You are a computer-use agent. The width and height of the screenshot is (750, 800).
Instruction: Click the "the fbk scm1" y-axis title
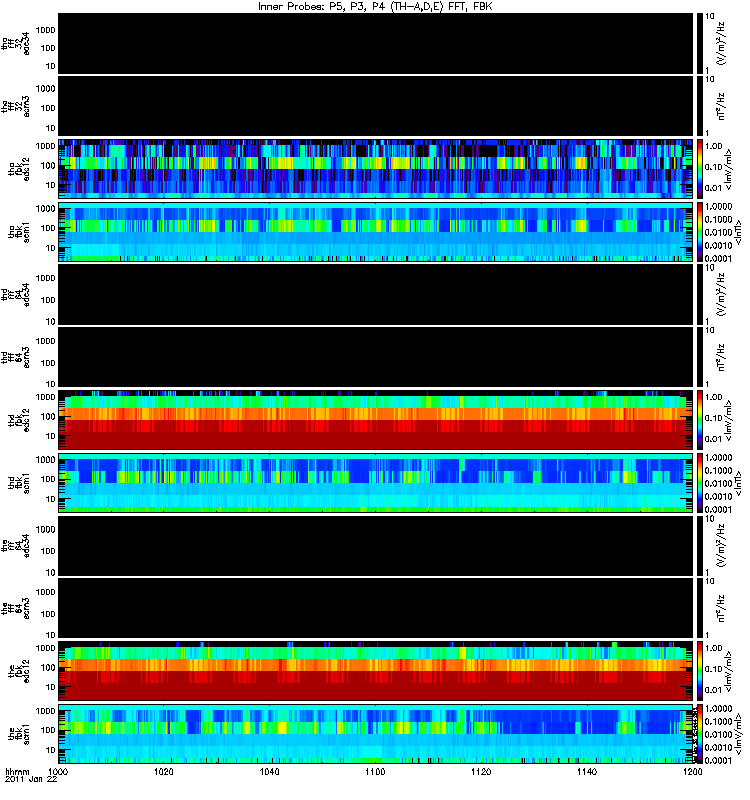[x=19, y=734]
